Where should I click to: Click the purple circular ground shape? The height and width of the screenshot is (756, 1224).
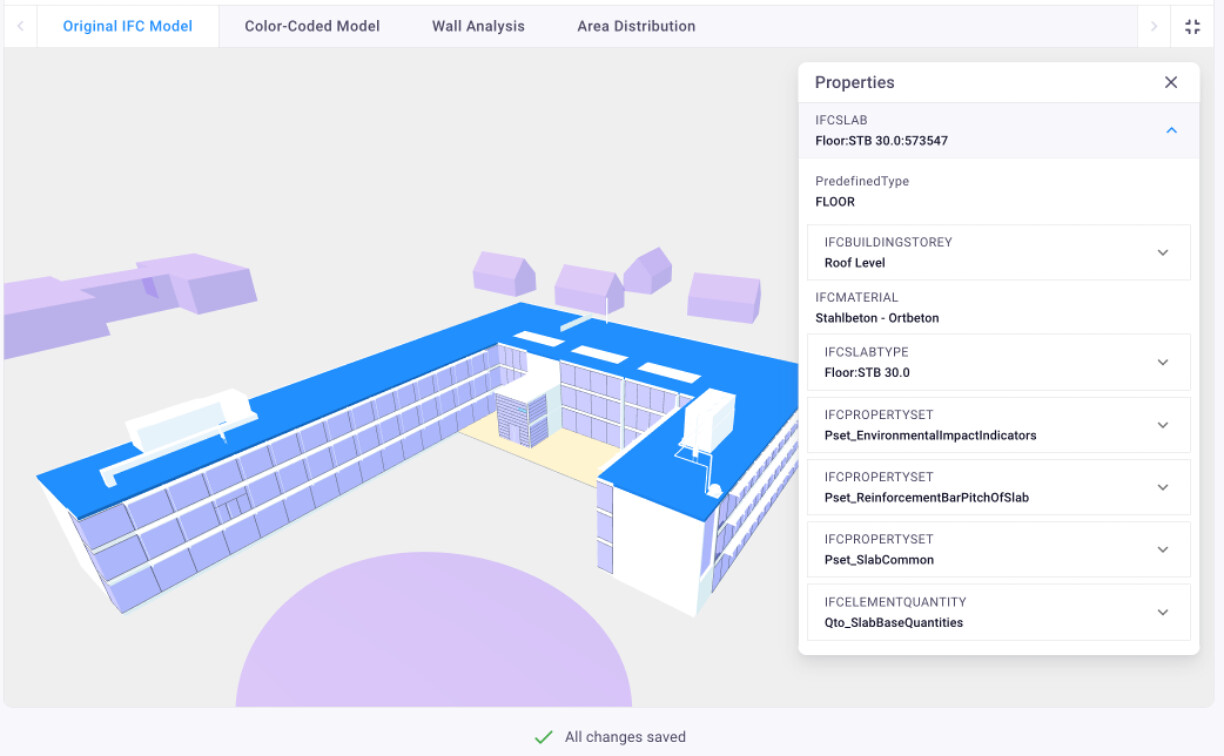pyautogui.click(x=434, y=640)
